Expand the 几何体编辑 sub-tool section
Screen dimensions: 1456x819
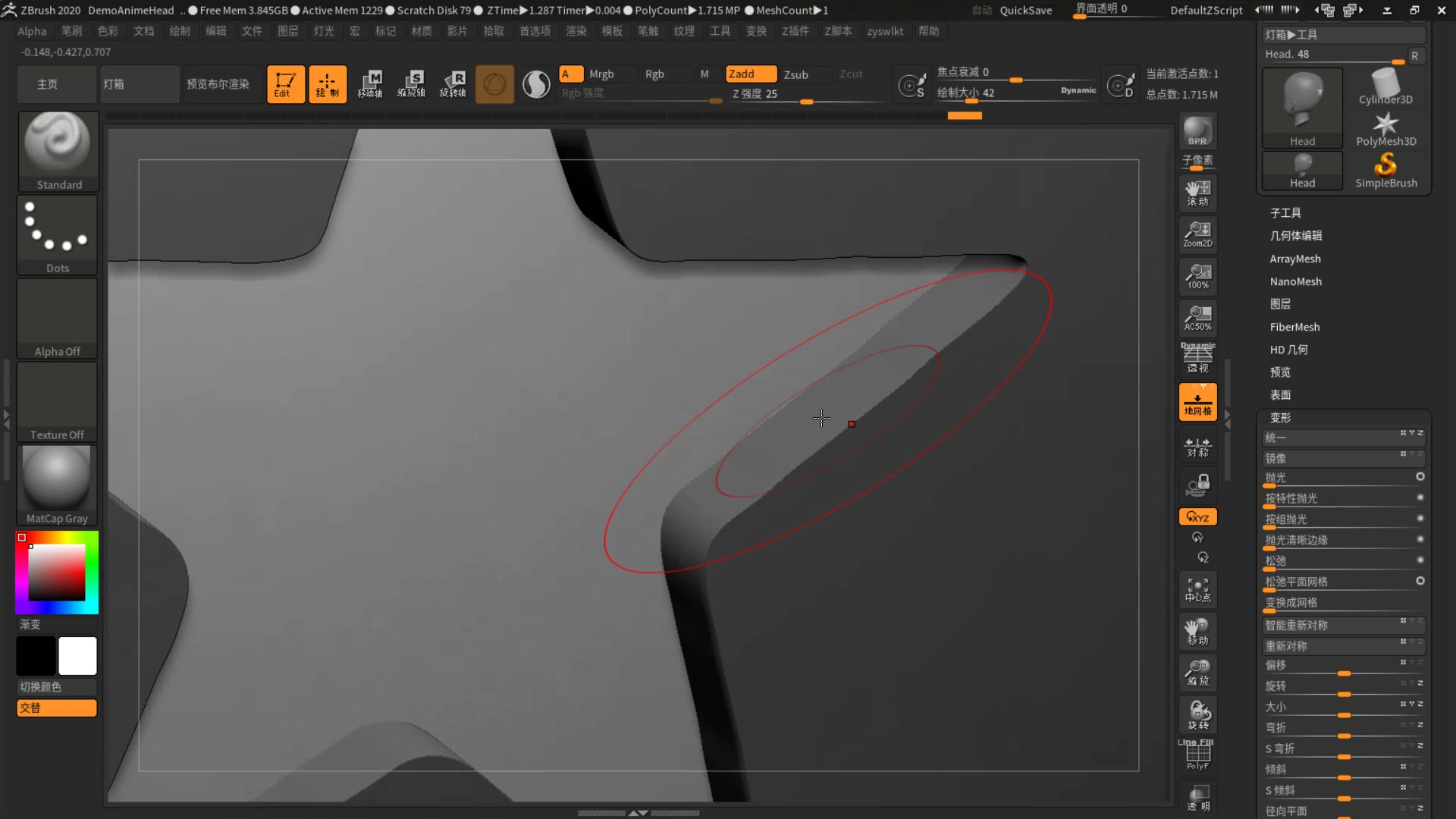[1296, 235]
